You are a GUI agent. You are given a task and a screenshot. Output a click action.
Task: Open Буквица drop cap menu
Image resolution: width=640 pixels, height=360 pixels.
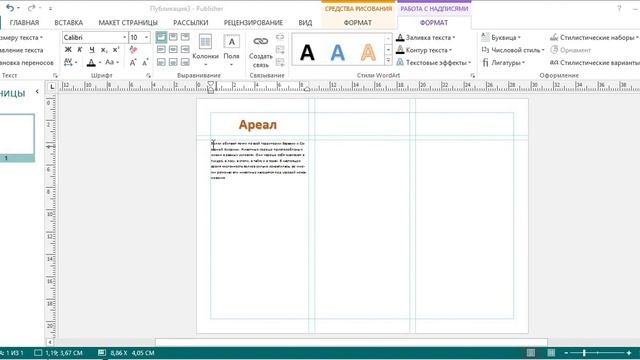pyautogui.click(x=501, y=38)
